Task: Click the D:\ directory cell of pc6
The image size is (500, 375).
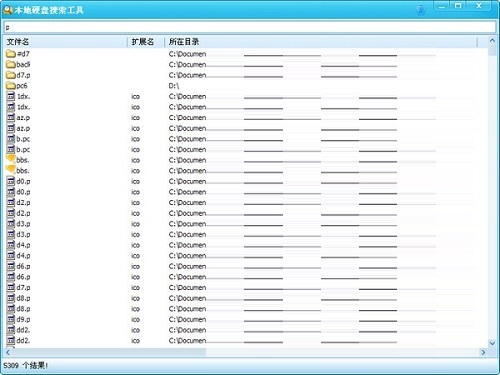Action: coord(174,86)
